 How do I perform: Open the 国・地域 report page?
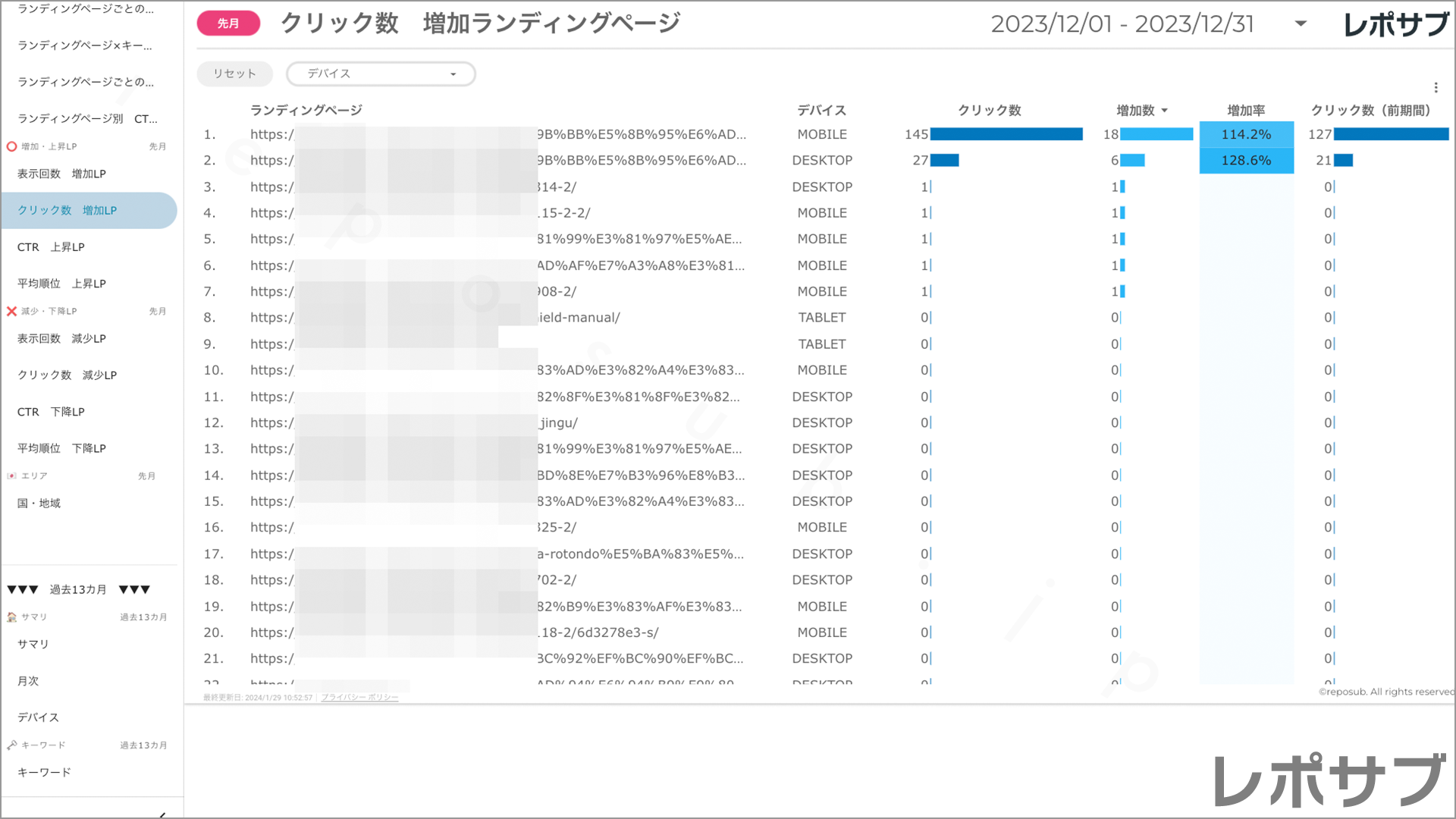coord(39,504)
